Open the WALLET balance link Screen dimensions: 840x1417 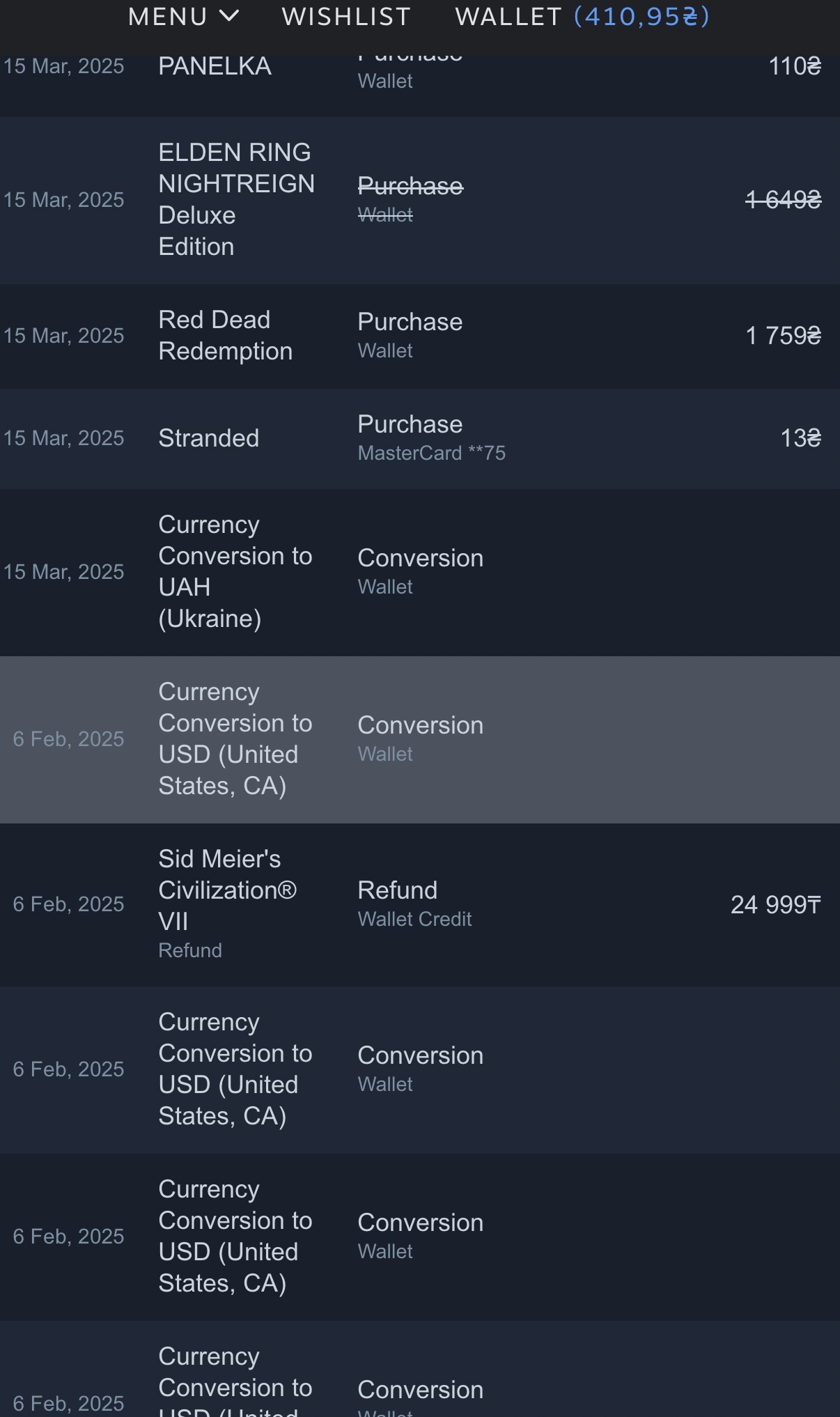(582, 17)
